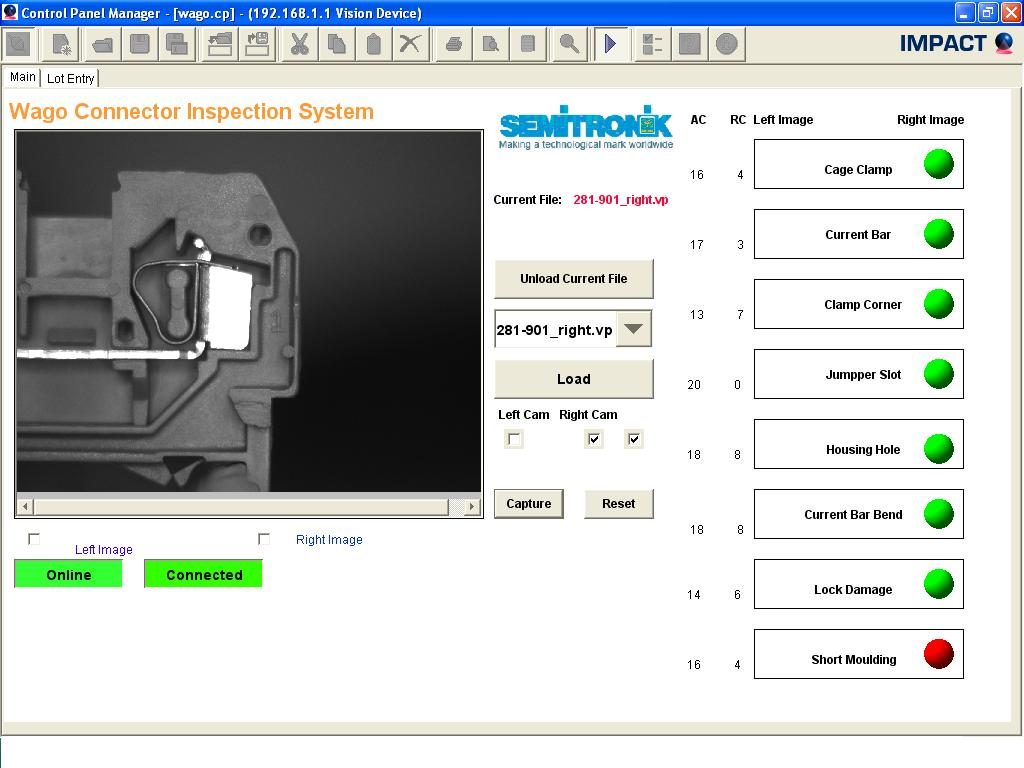Check the Right Image checkbox
Screen dimensions: 1024x768
[x=264, y=539]
